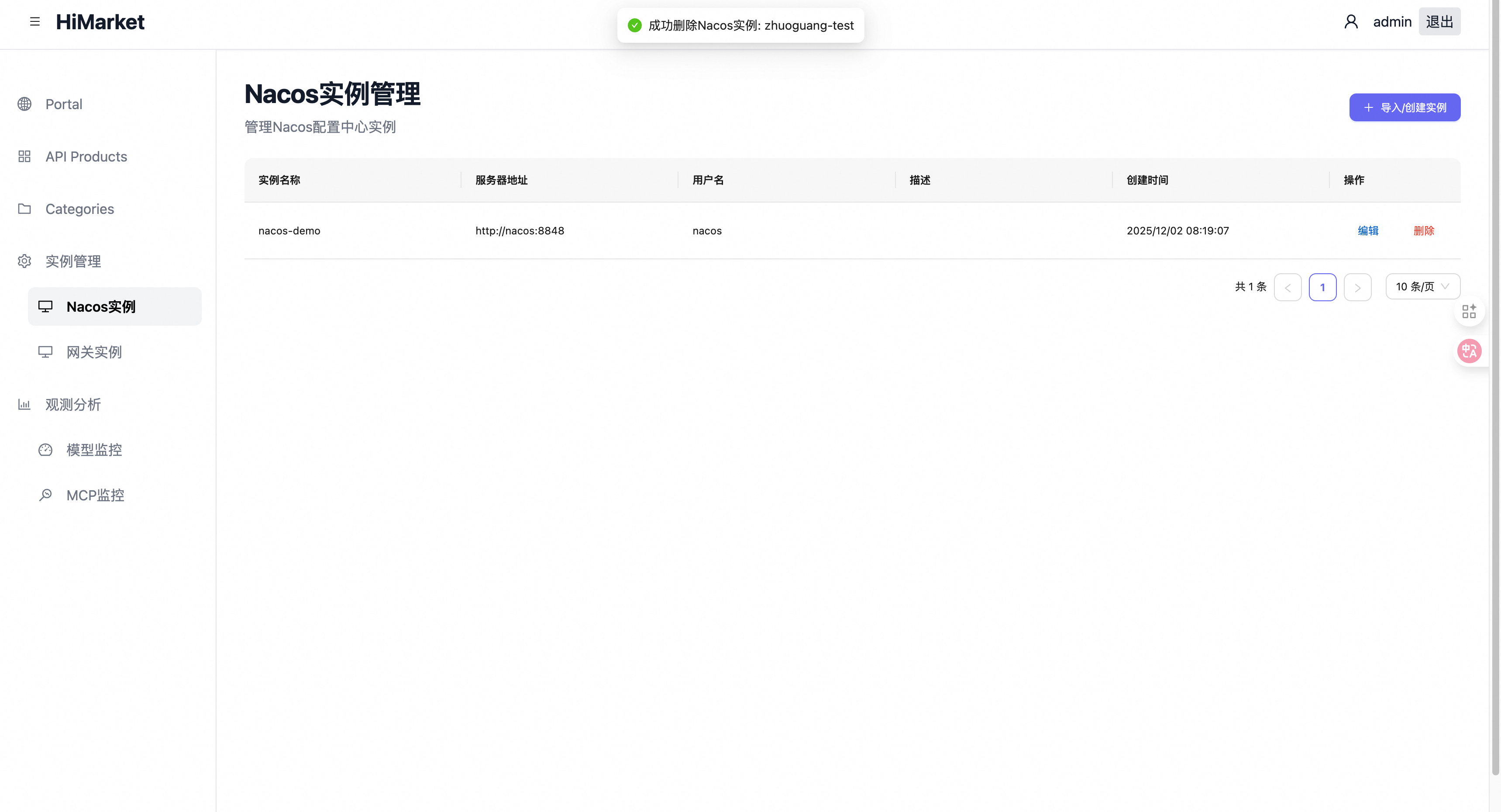Click the API Products grid icon
Screen dimensions: 1501x812
(x=24, y=156)
